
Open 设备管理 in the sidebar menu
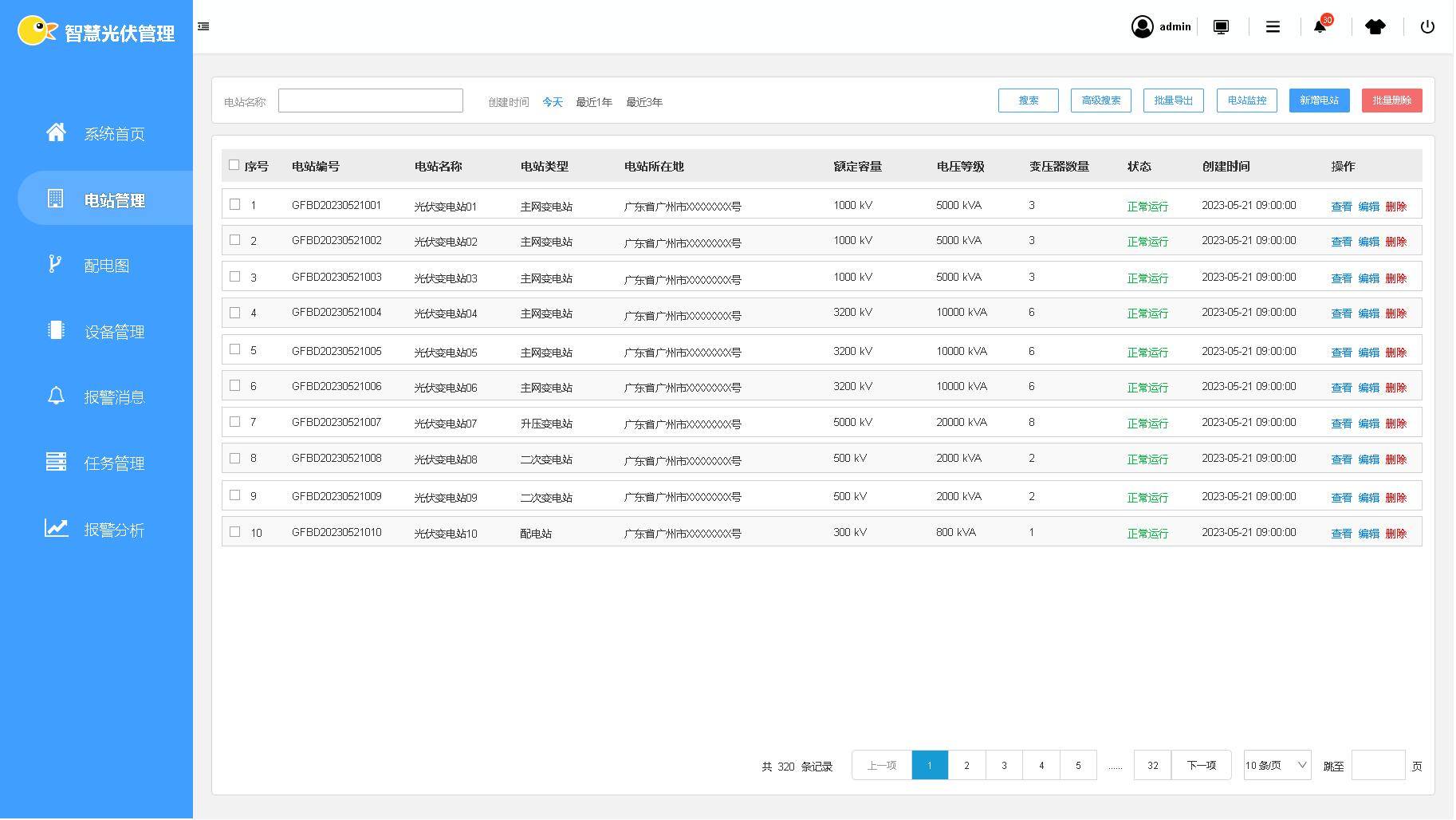[x=114, y=332]
